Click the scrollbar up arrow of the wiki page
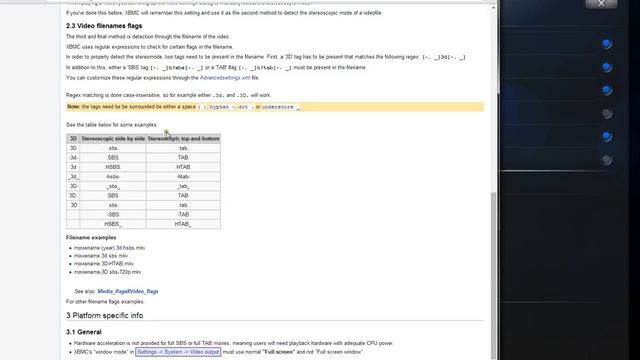Viewport: 640px width, 360px height. [x=494, y=7]
